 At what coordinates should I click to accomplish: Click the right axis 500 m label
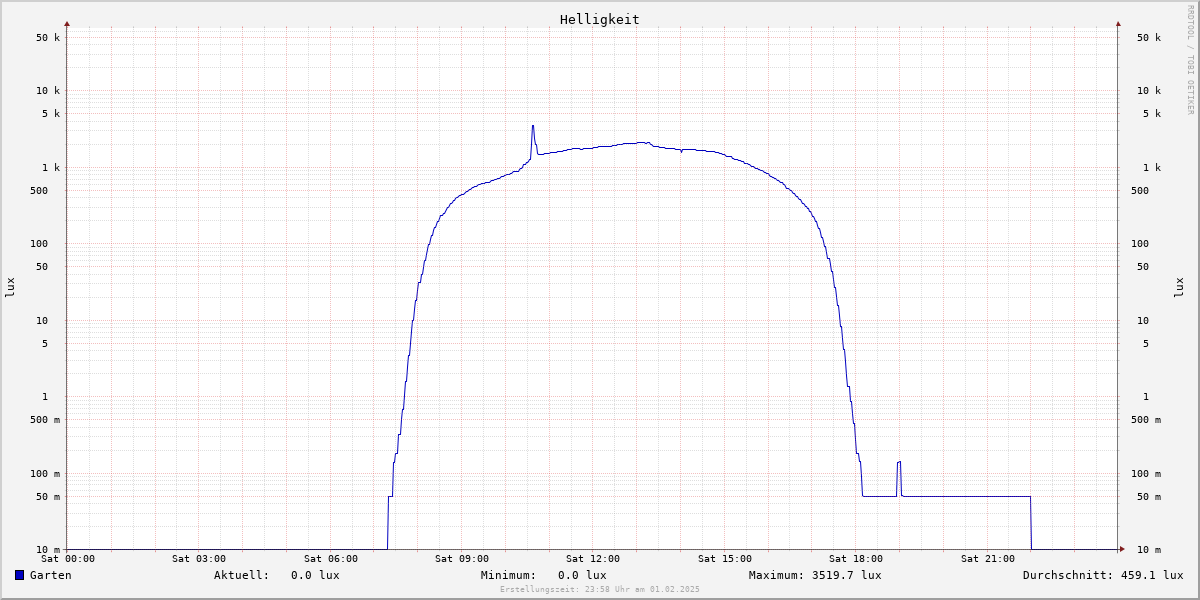[1146, 420]
